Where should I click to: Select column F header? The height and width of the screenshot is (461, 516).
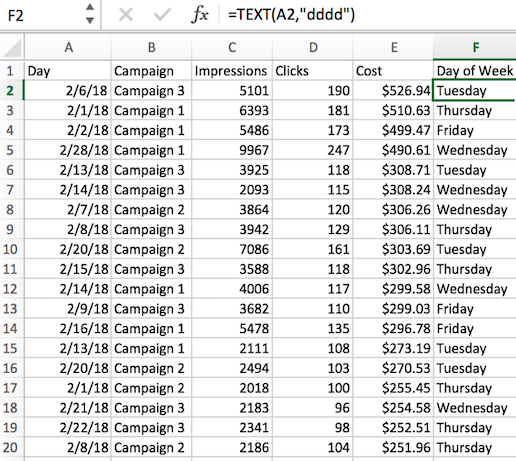click(x=475, y=48)
